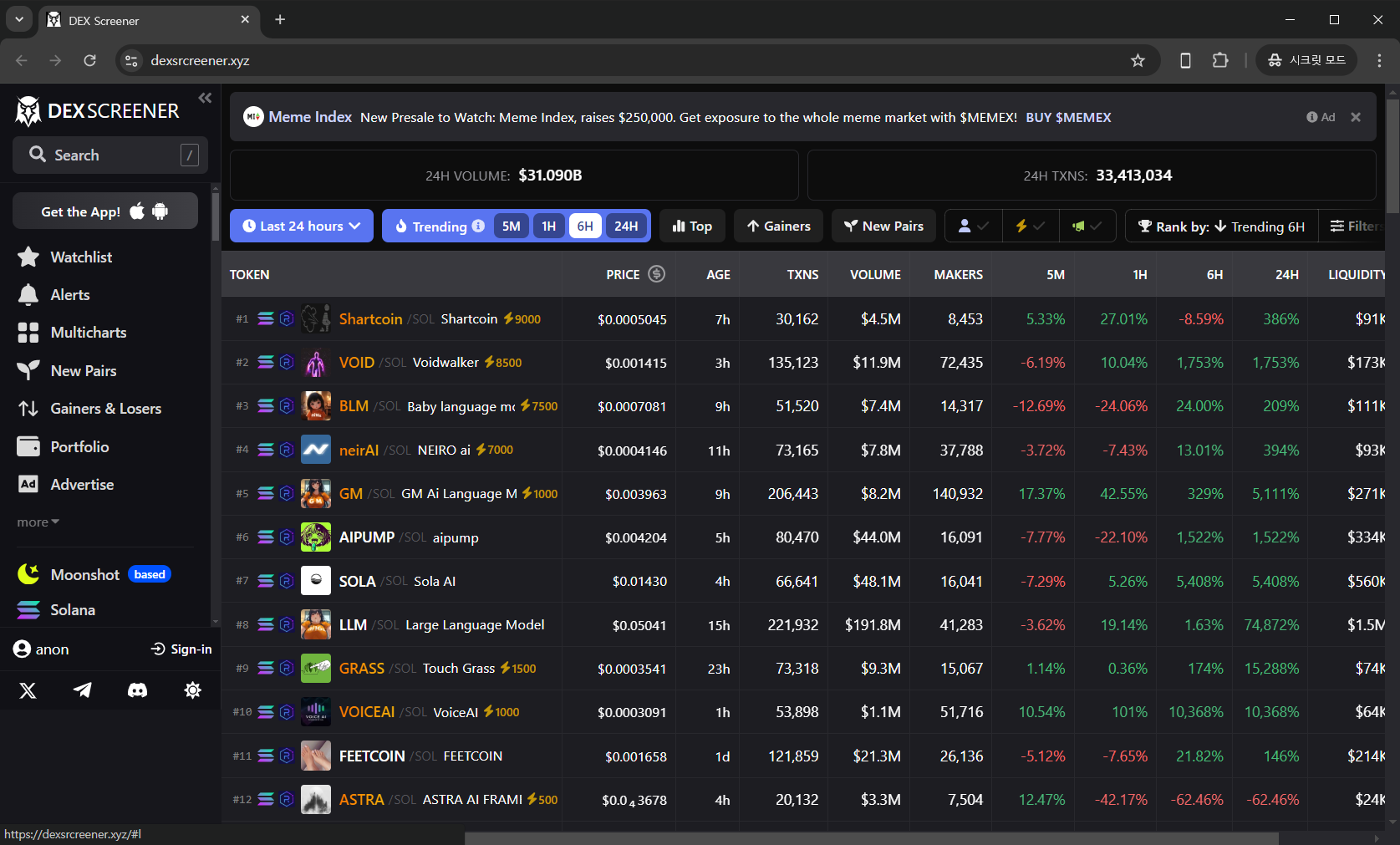The image size is (1400, 845).
Task: Open the Discord icon
Action: (137, 690)
